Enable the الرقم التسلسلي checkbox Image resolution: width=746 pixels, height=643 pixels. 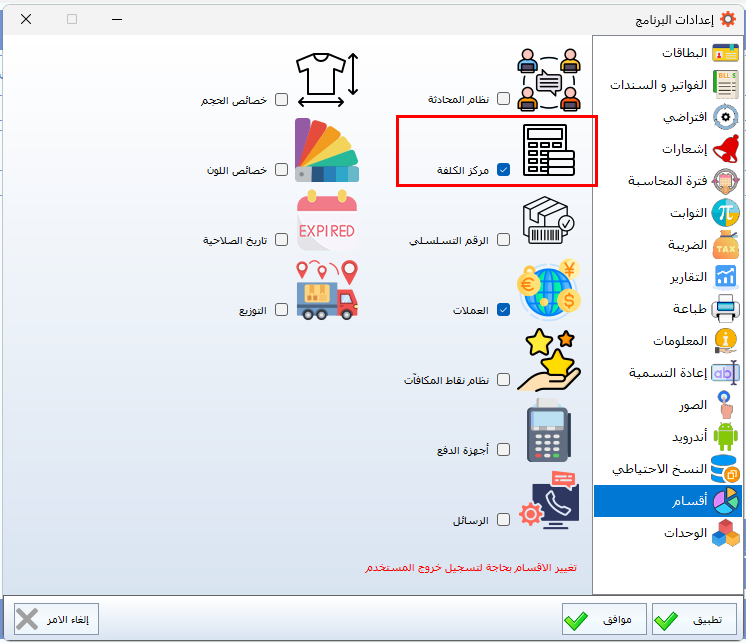point(504,240)
